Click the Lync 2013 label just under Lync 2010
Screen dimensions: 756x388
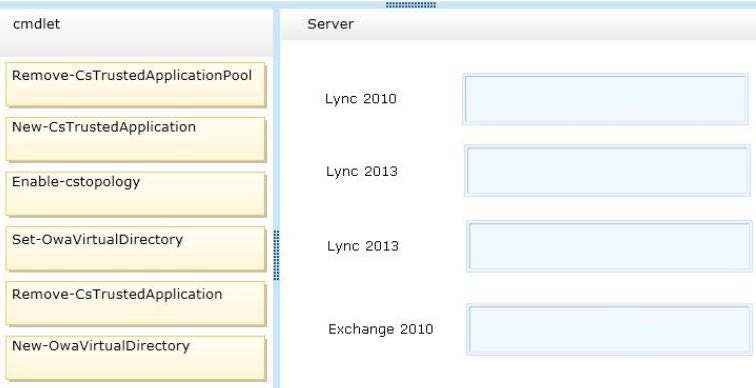click(362, 172)
